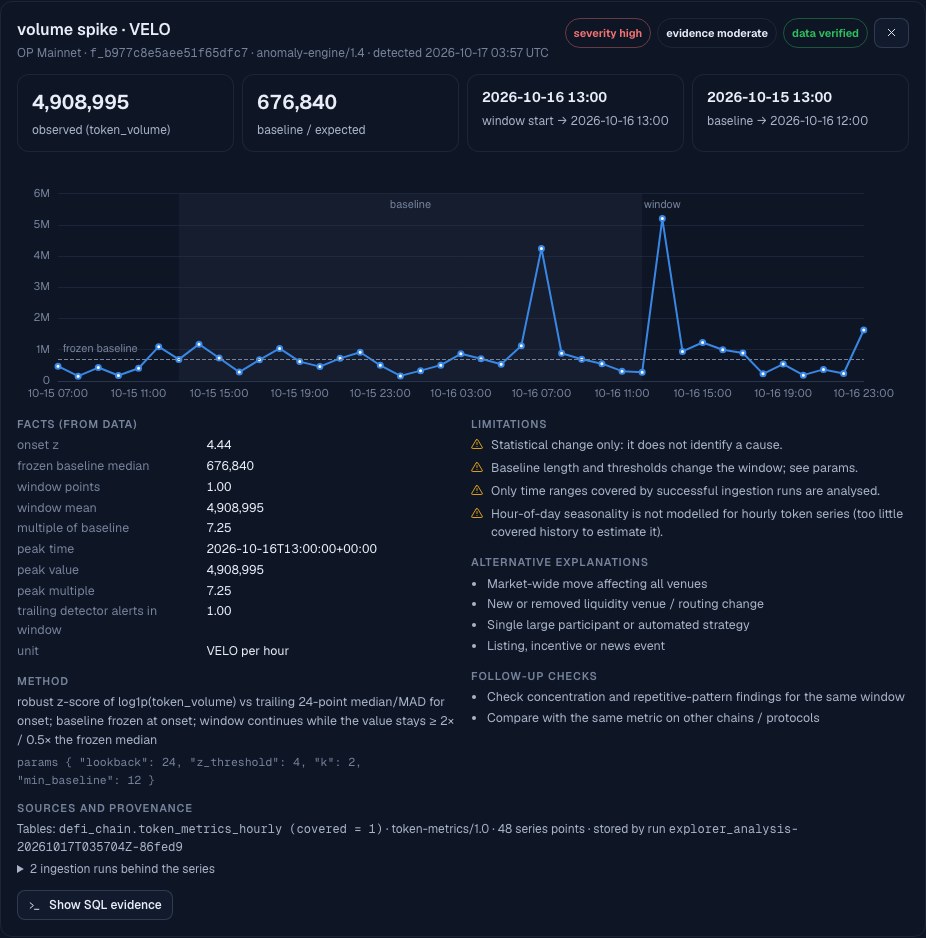926x938 pixels.
Task: Click the y-axis label 6M
Action: pyautogui.click(x=41, y=193)
